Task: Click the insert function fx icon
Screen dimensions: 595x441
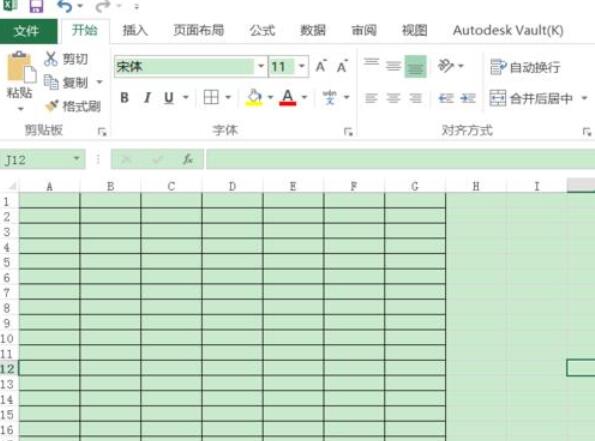Action: (x=188, y=159)
